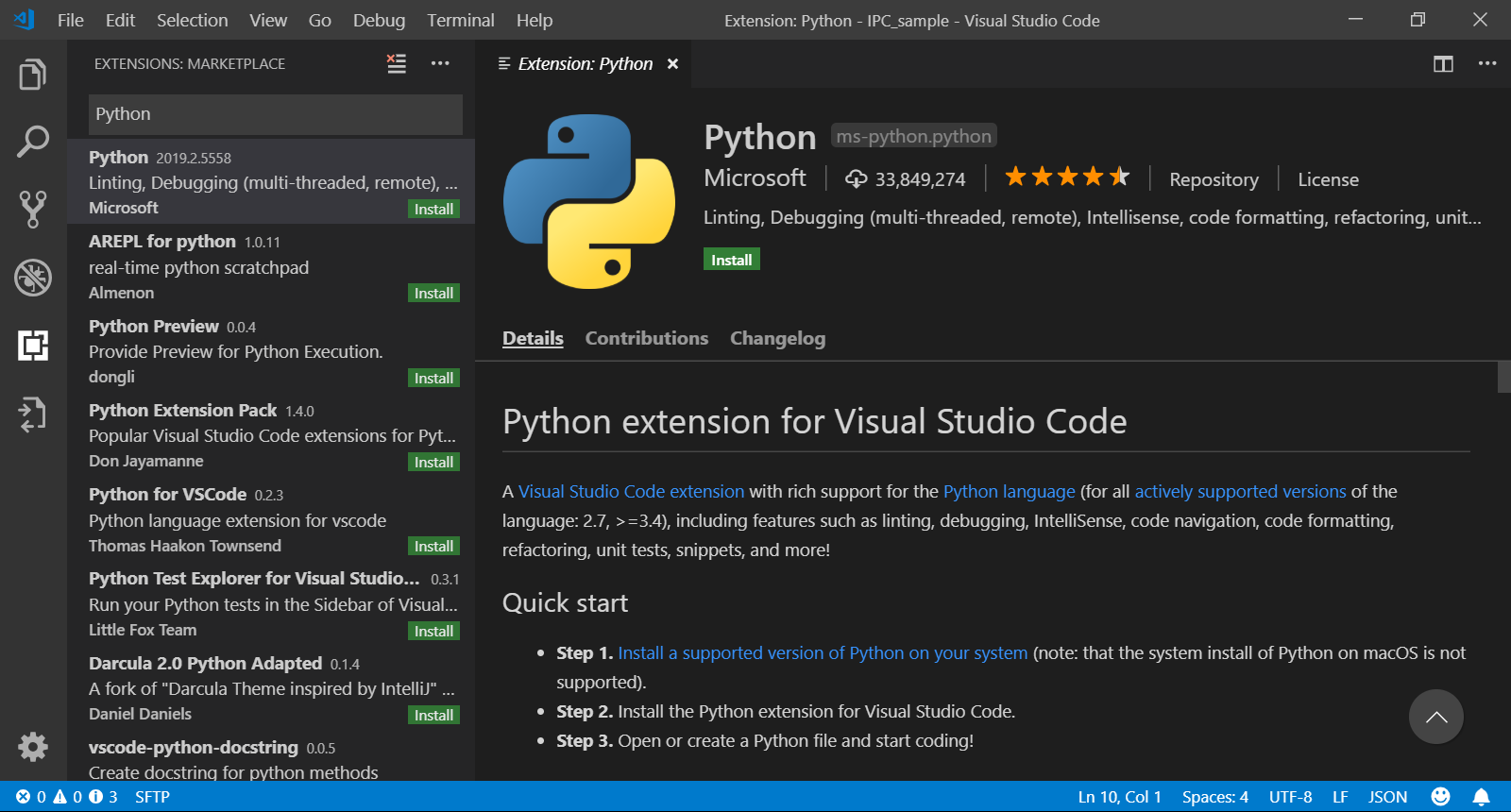The width and height of the screenshot is (1511, 812).
Task: Open the View menu
Action: [268, 20]
